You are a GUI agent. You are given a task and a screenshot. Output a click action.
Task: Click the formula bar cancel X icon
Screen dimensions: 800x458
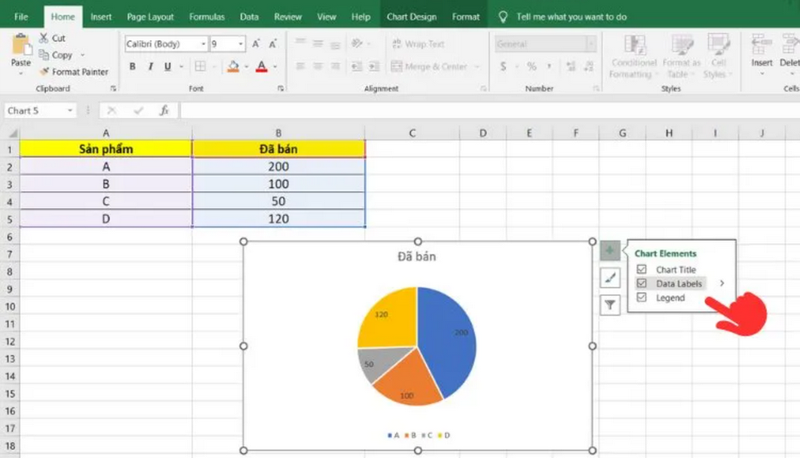point(112,110)
